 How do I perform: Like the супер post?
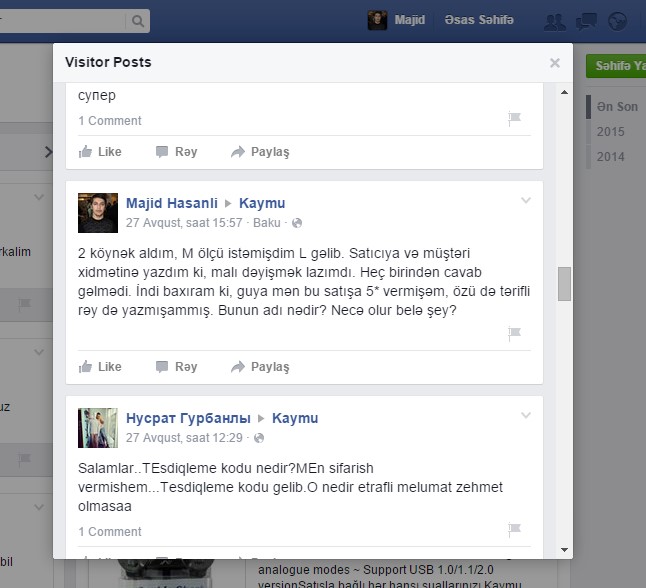[x=100, y=152]
